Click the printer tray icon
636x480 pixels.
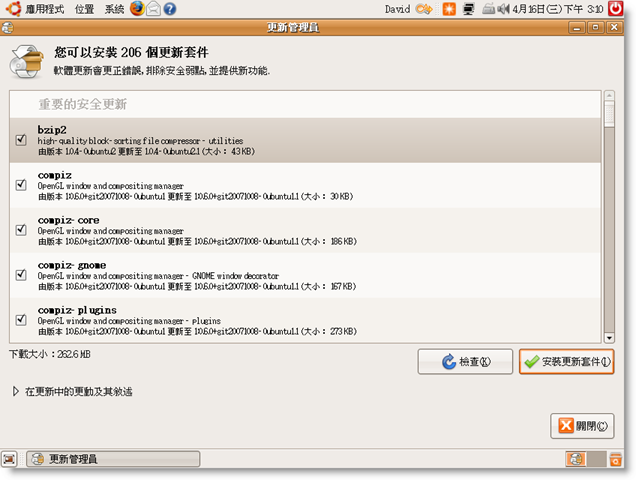click(x=489, y=9)
